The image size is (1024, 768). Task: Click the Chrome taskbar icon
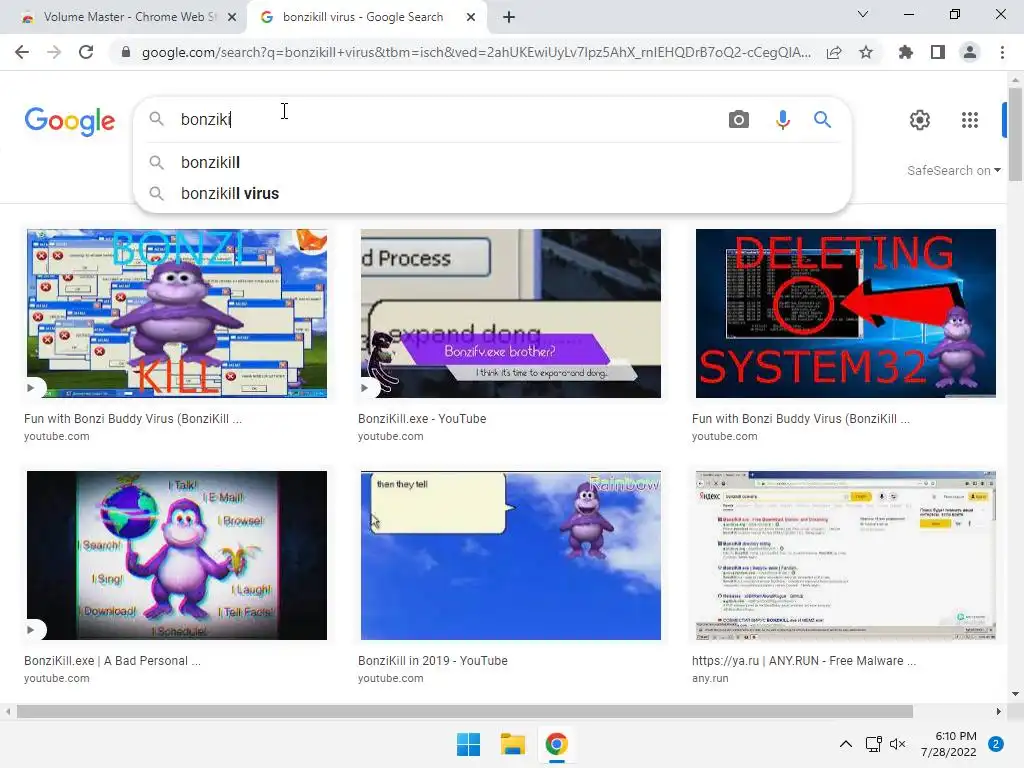(556, 744)
